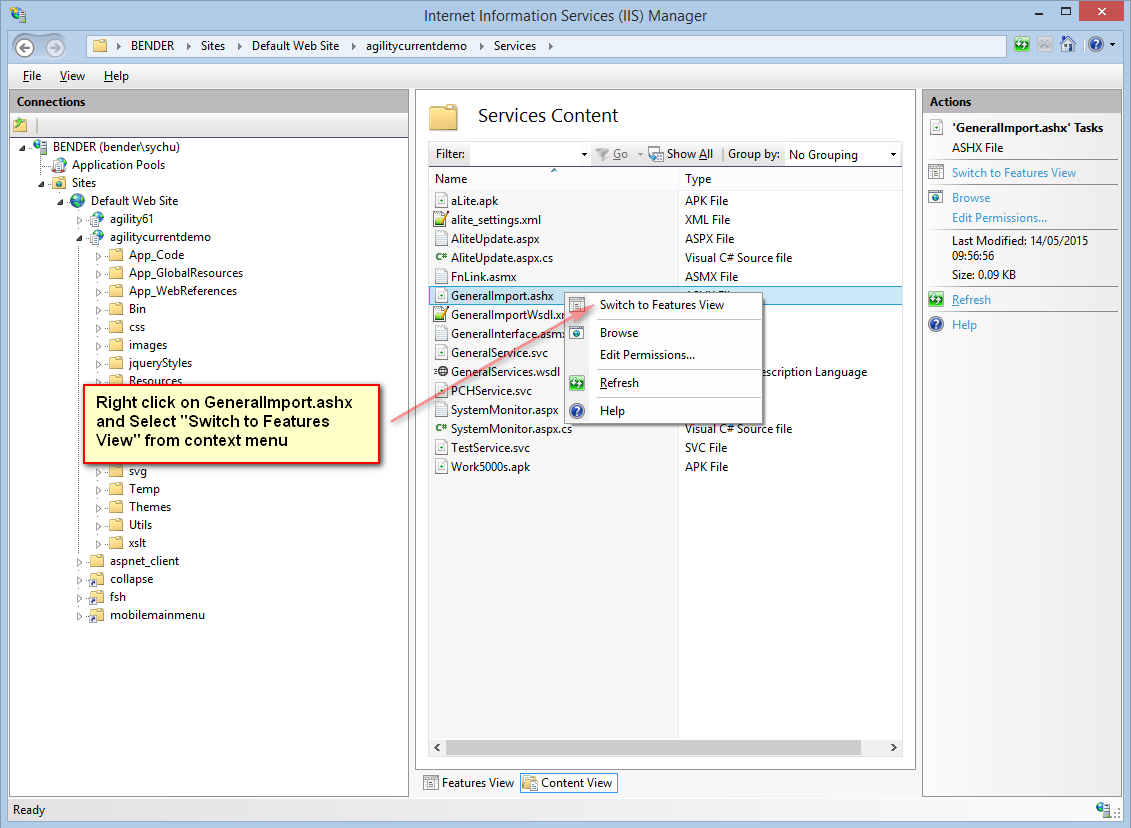Click the create connection icon in Connections toolbar

click(20, 125)
